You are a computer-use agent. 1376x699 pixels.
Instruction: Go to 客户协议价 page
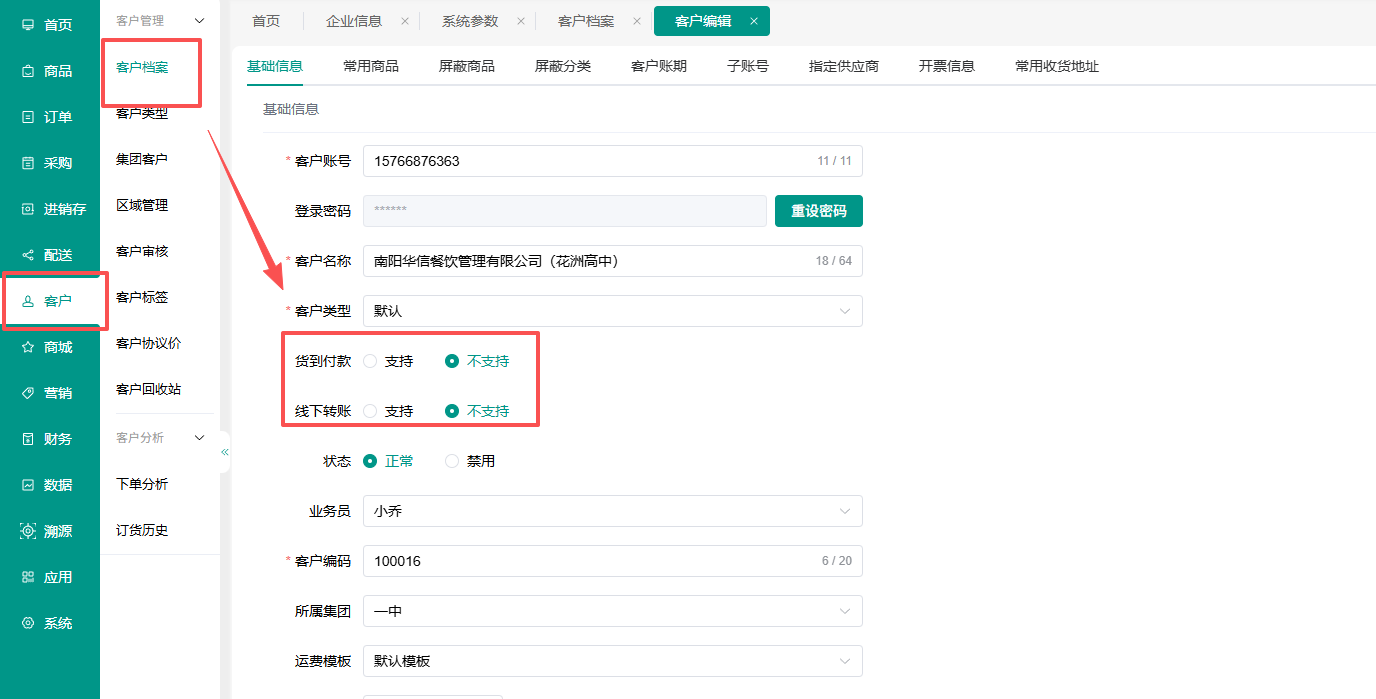click(149, 343)
